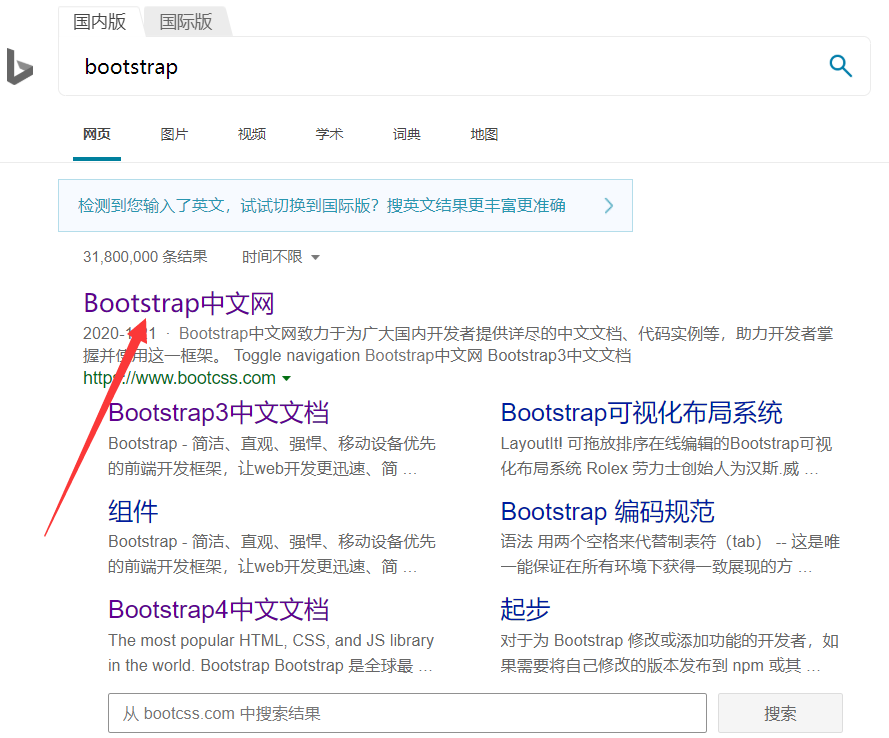Viewport: 889px width, 738px height.
Task: Open the Bootstrap 编码规范 link
Action: click(x=607, y=511)
